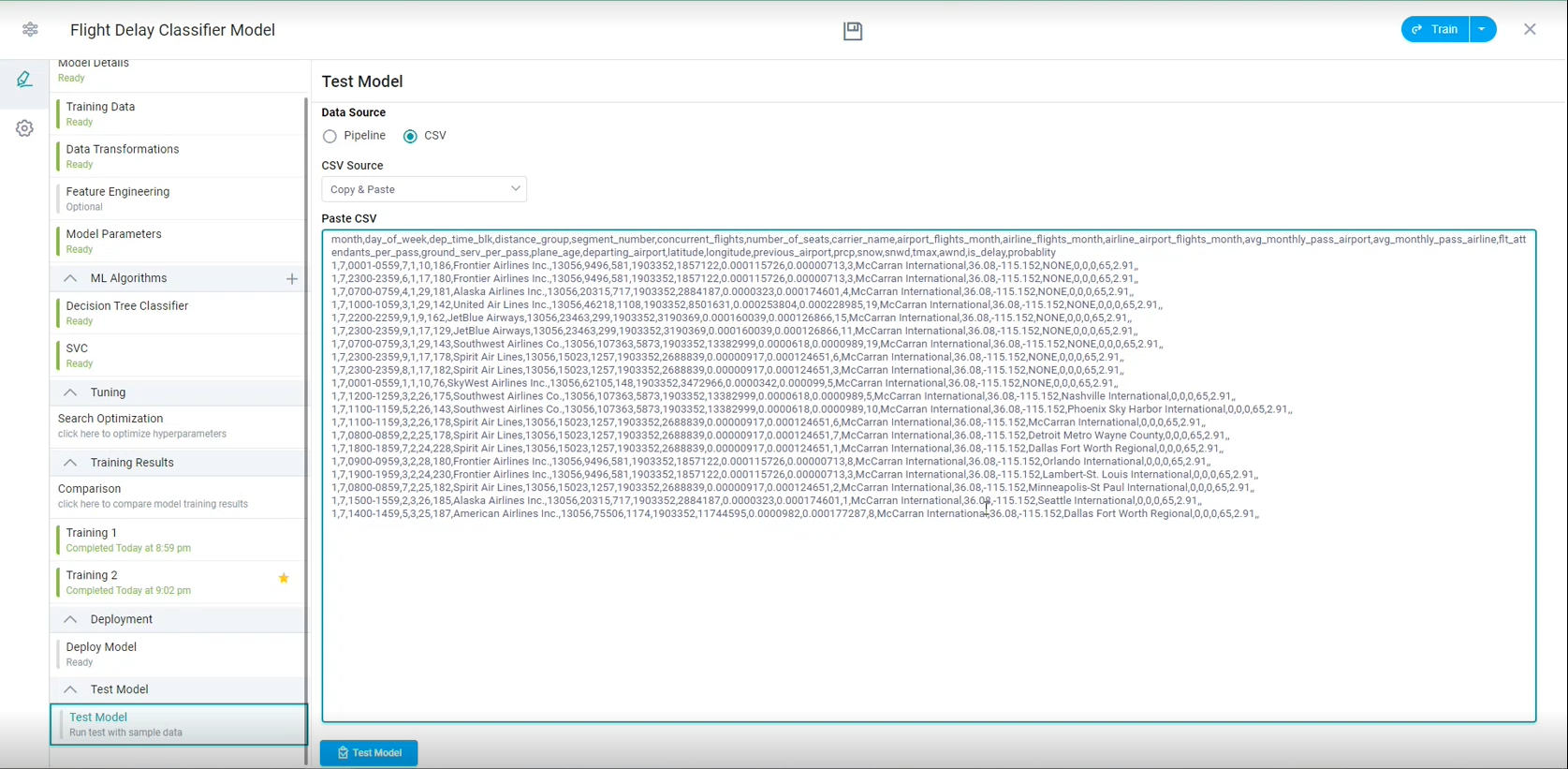The width and height of the screenshot is (1568, 769).
Task: Collapse the Deployment section
Action: point(70,619)
